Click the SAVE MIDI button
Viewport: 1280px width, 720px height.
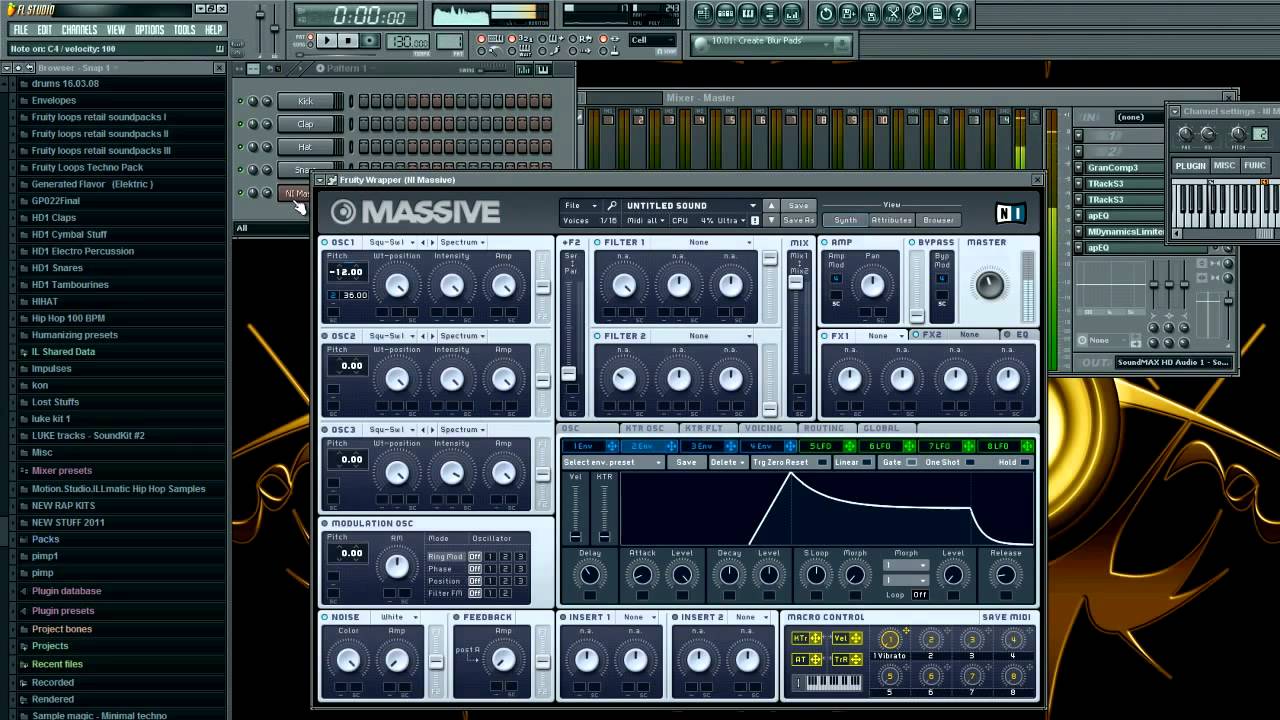coord(1007,617)
